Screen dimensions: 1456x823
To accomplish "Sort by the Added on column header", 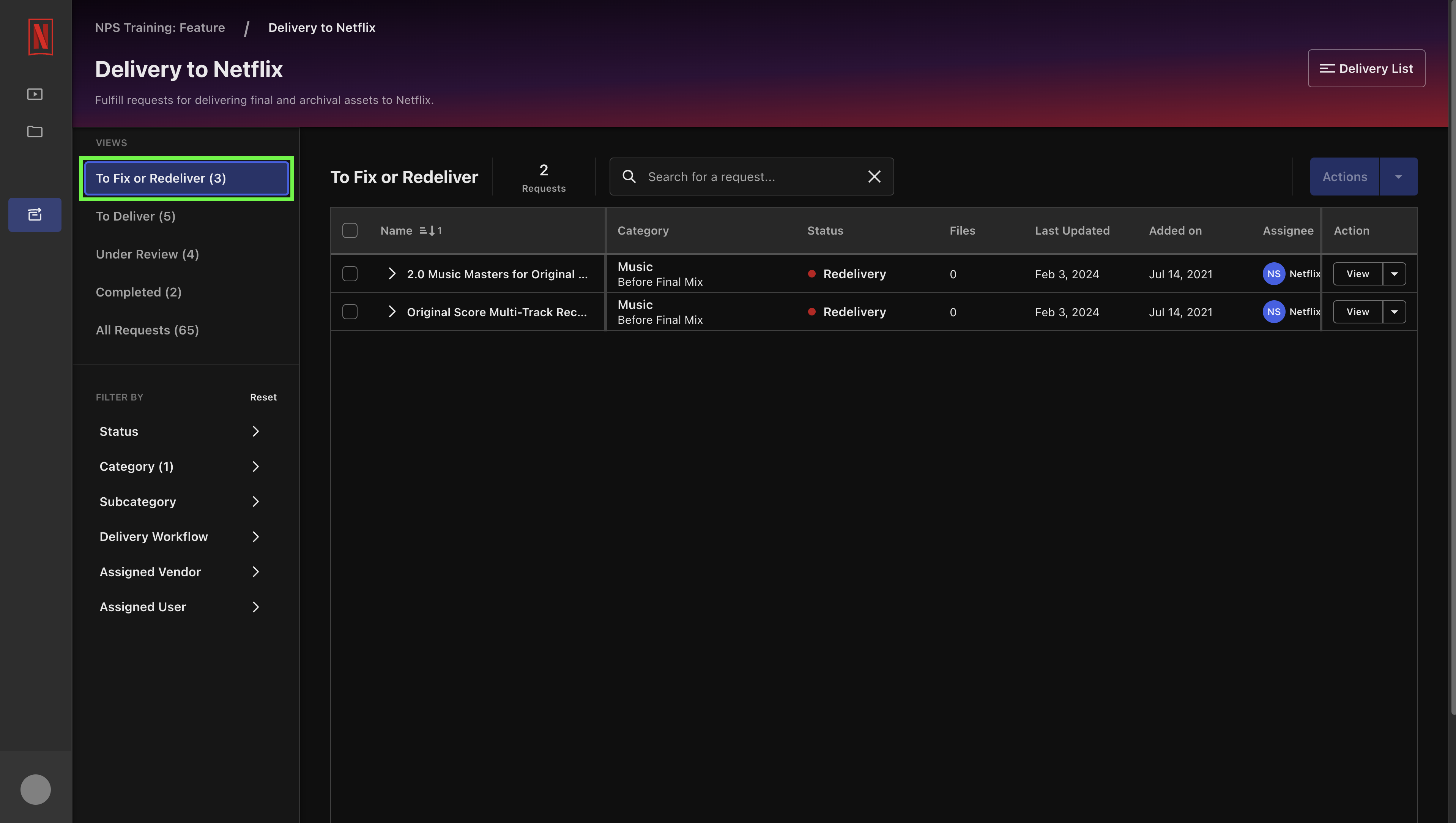I will pyautogui.click(x=1175, y=231).
